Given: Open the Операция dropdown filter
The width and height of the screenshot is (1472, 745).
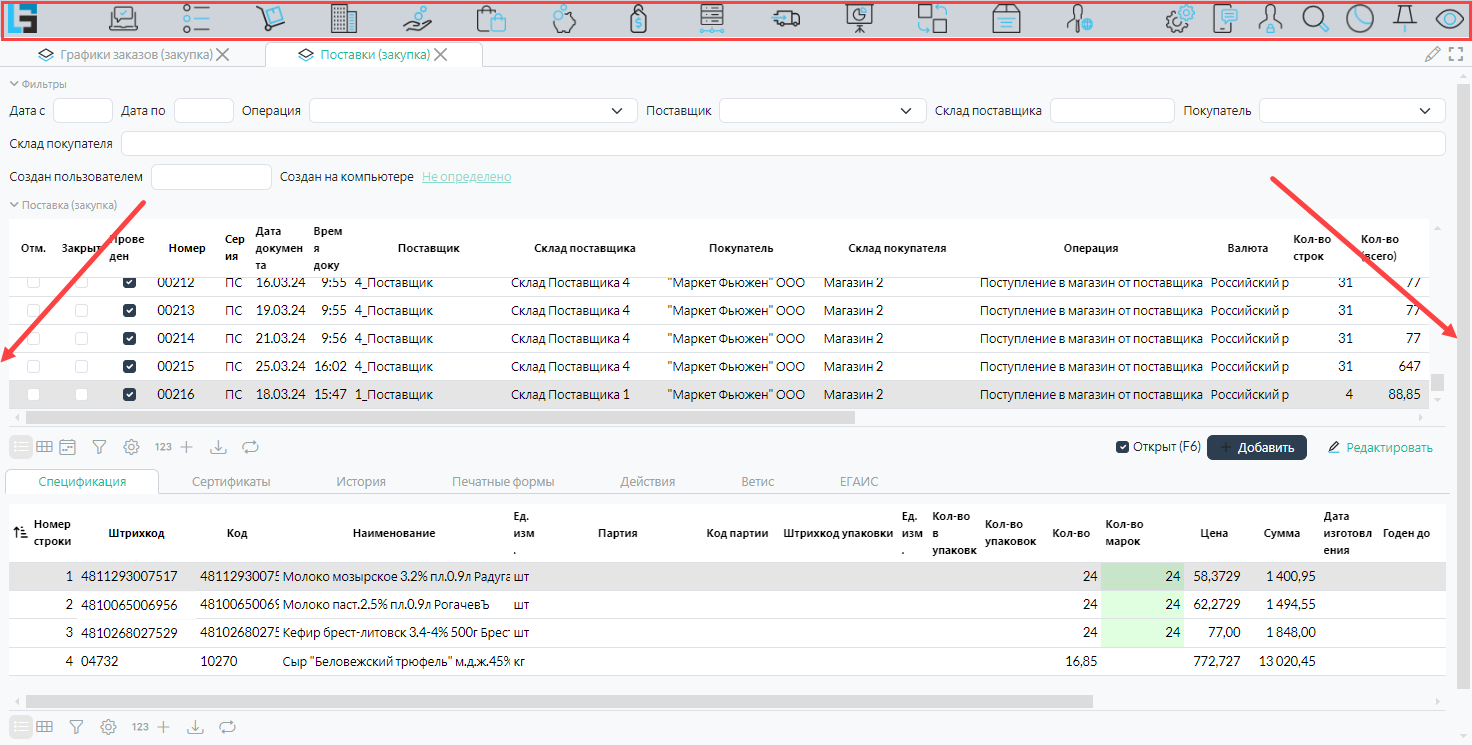Looking at the screenshot, I should (473, 111).
